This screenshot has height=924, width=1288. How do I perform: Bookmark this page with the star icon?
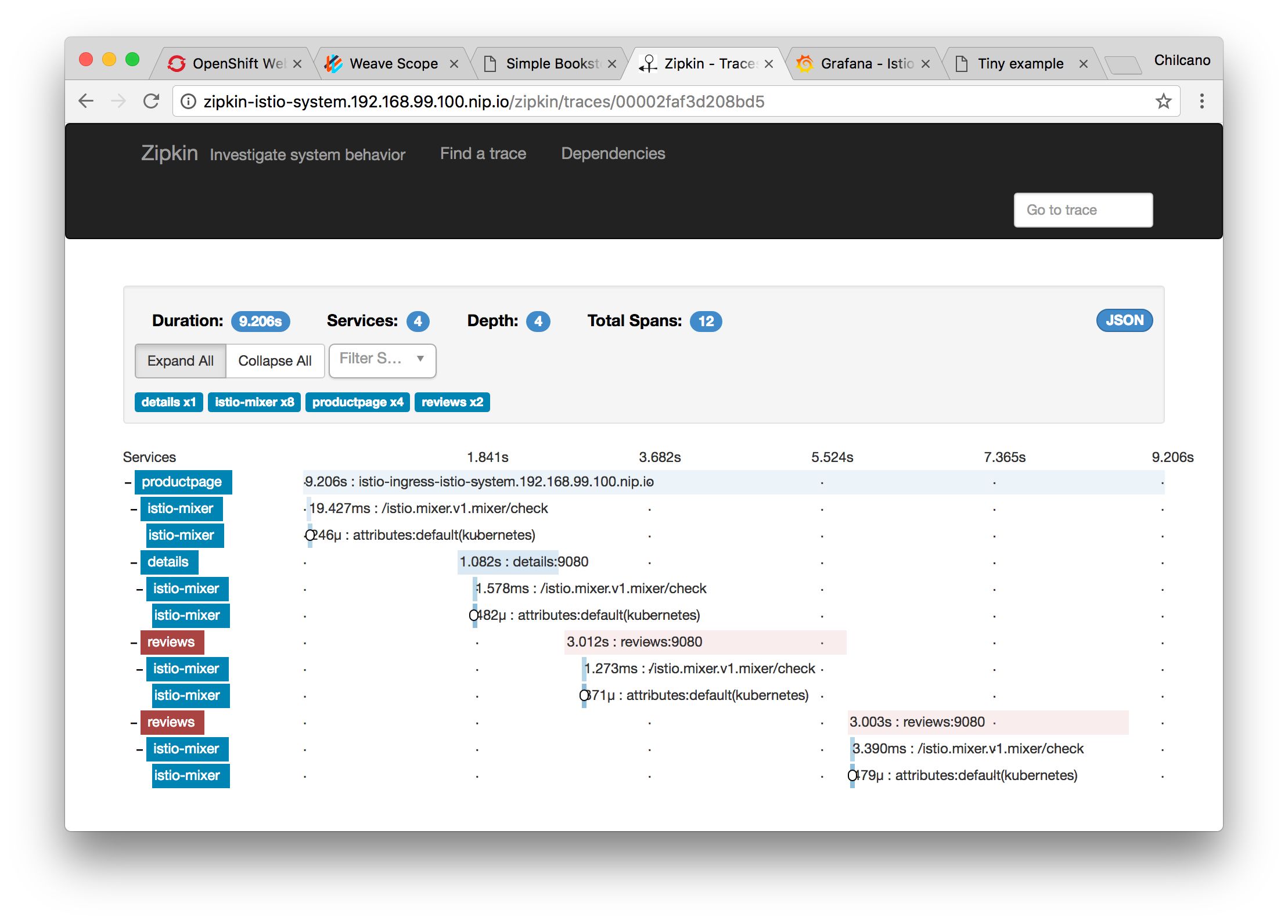click(1163, 102)
